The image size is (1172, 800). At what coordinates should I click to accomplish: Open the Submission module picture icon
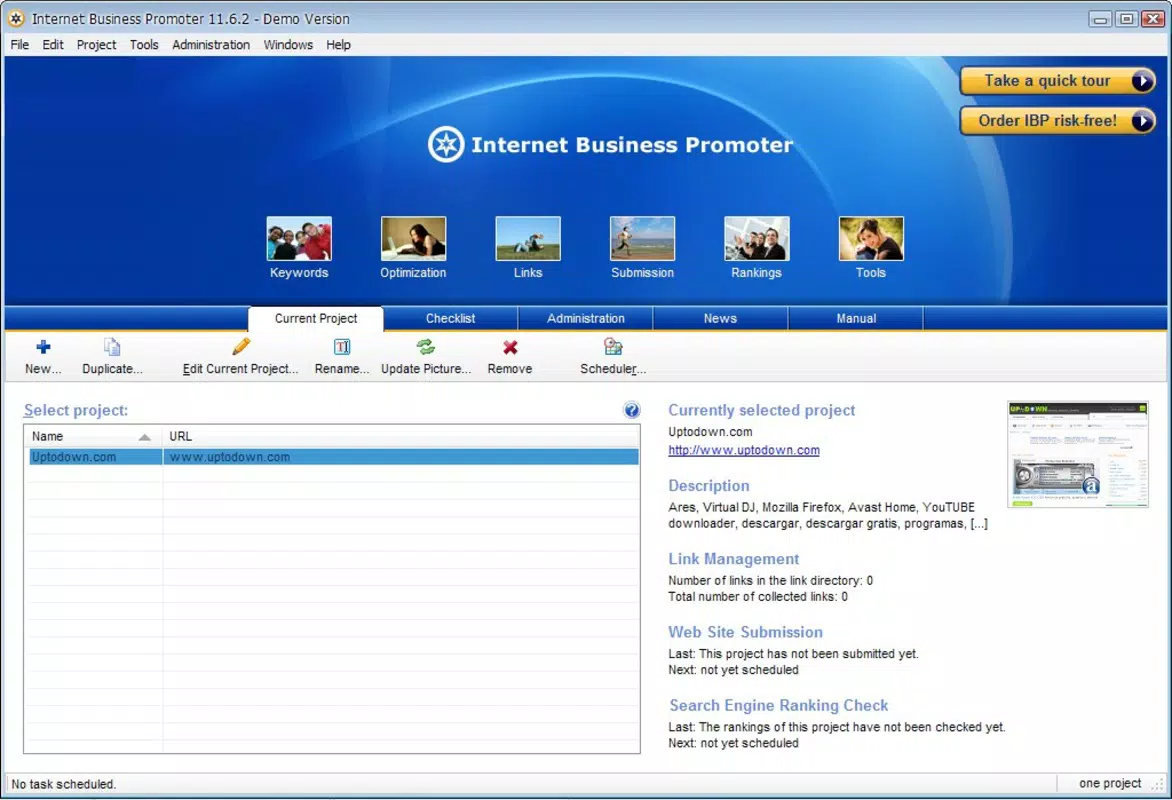pos(642,239)
